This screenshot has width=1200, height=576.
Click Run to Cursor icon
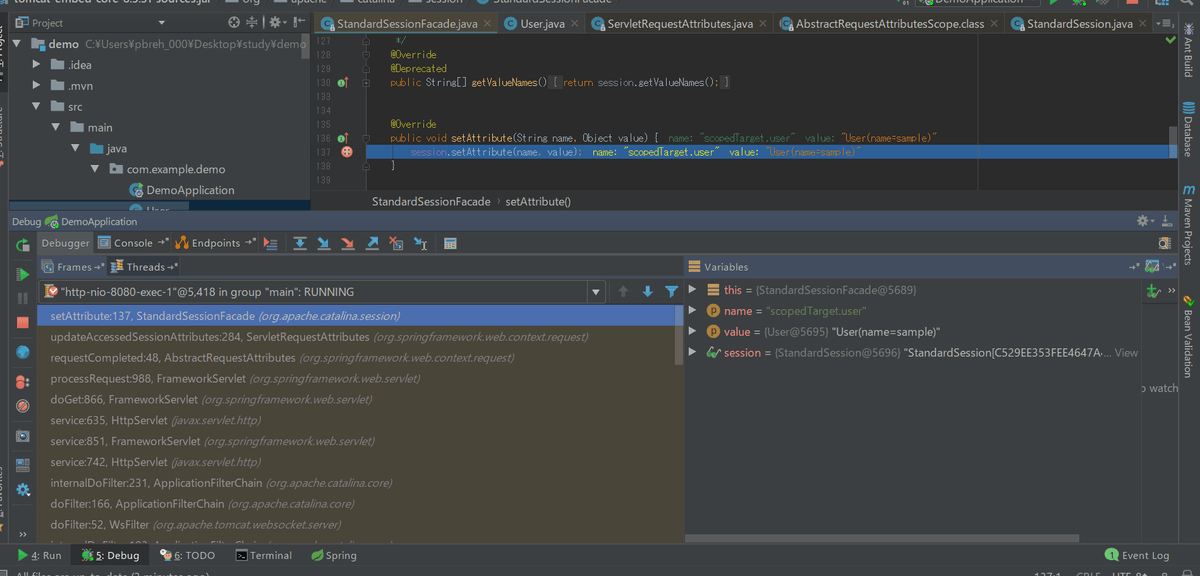pos(421,243)
